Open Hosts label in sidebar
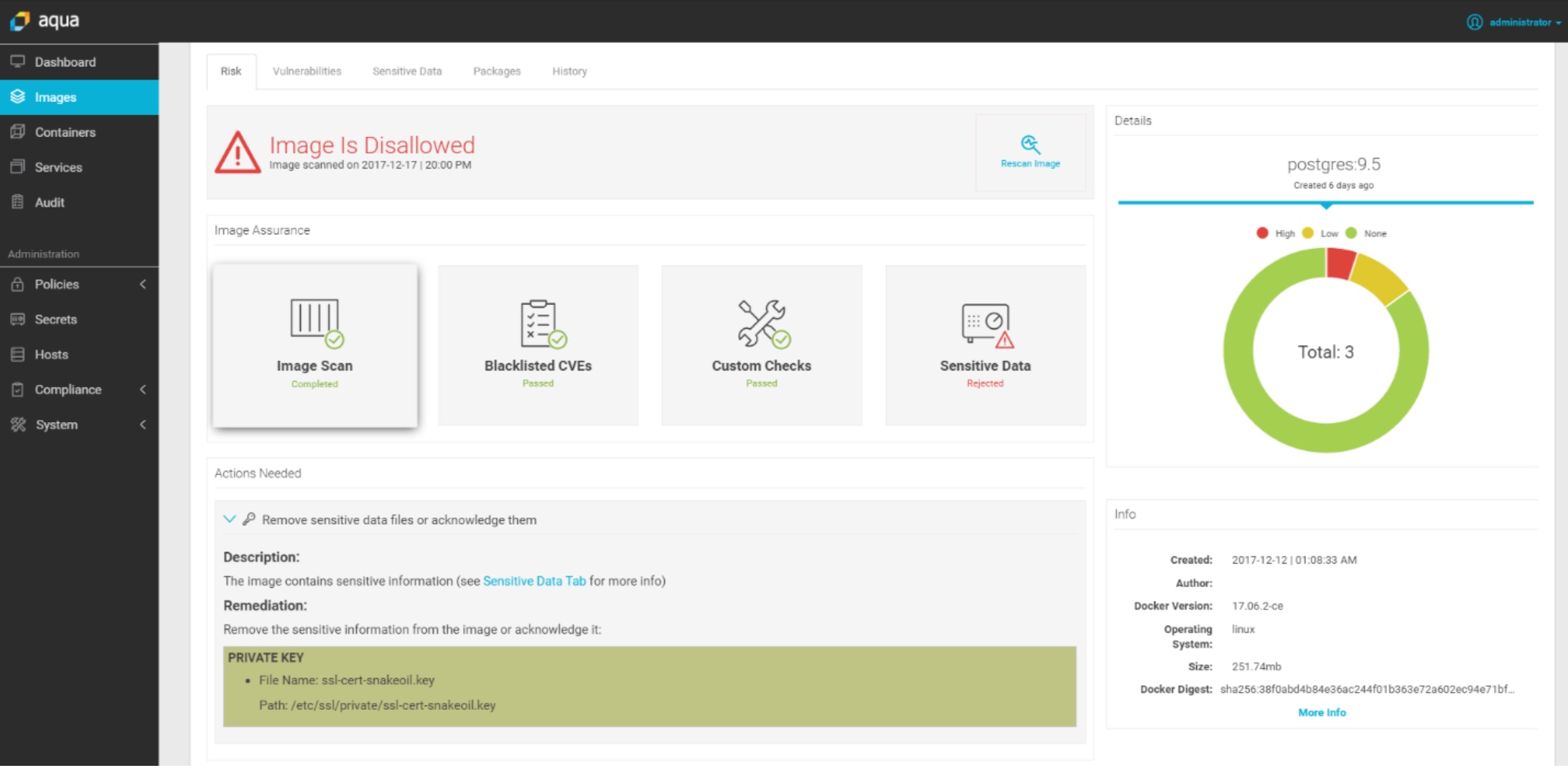The image size is (1568, 768). tap(52, 355)
